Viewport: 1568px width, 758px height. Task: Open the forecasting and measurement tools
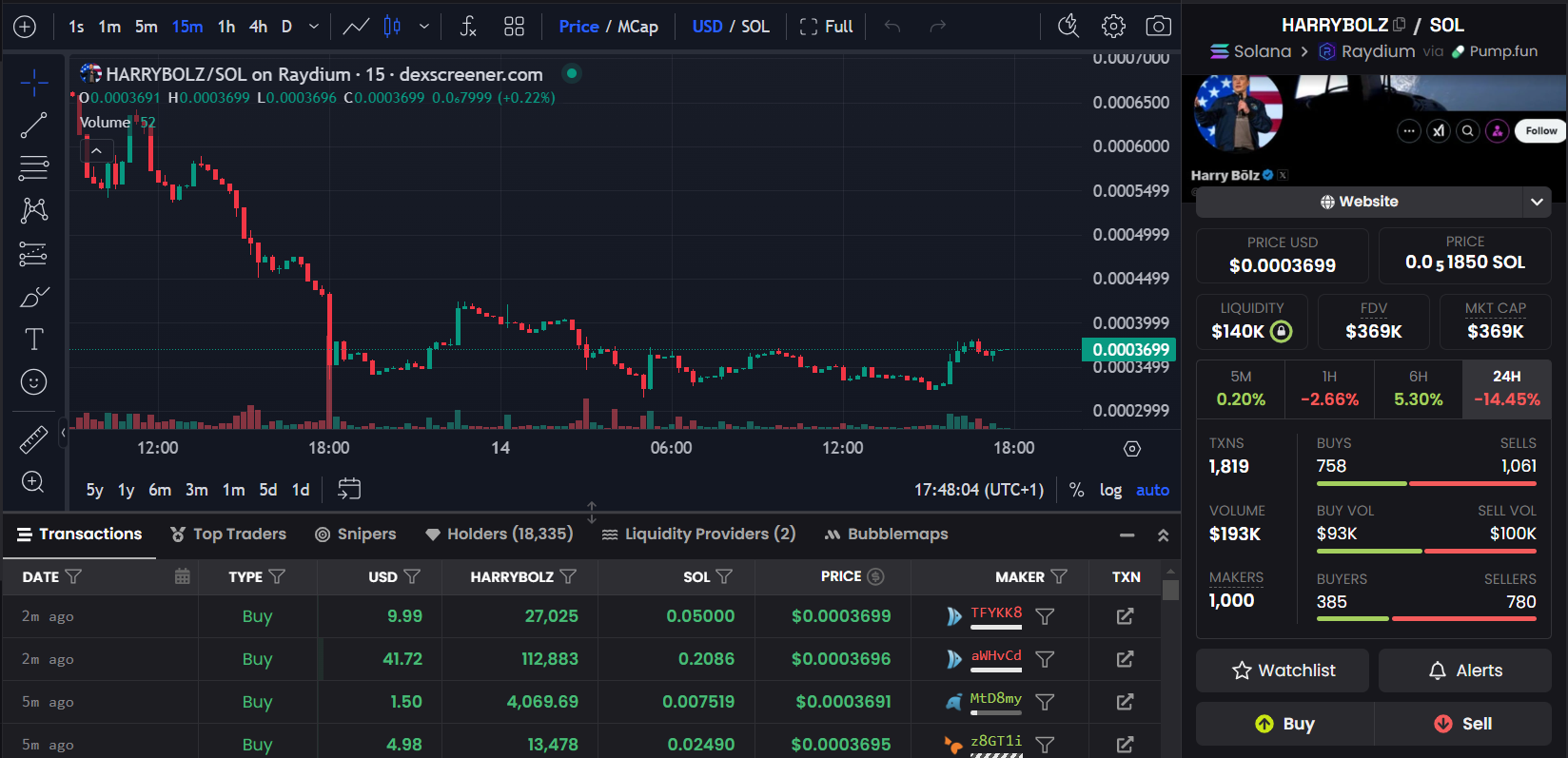33,254
